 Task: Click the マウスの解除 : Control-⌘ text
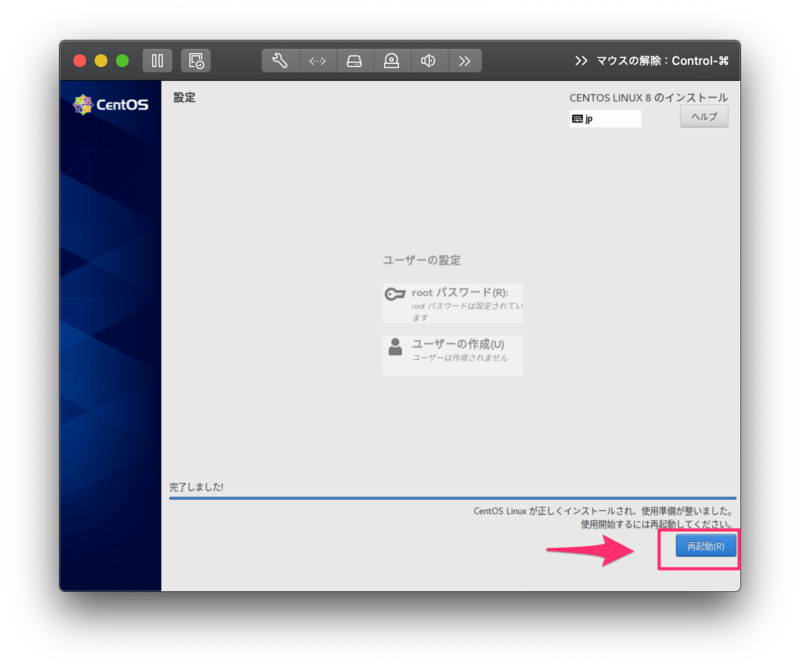point(663,61)
